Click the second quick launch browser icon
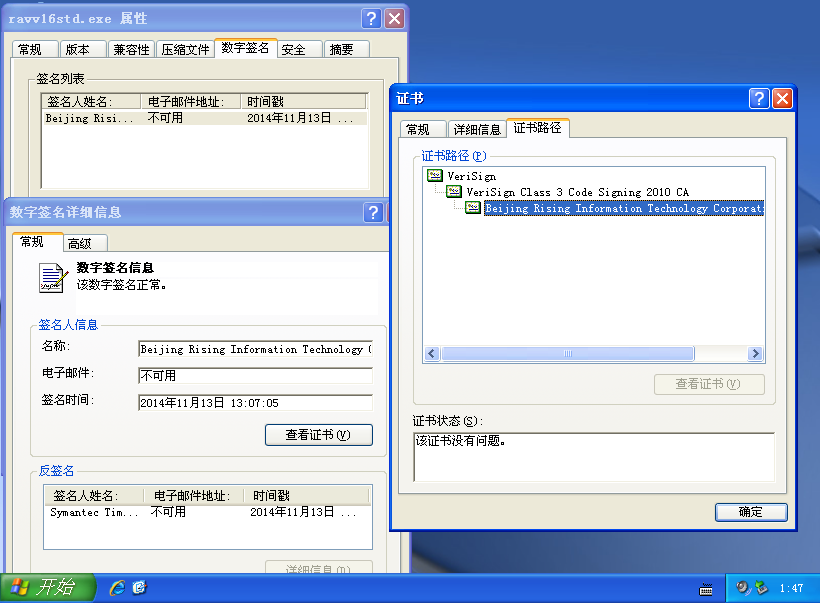The image size is (820, 603). click(139, 588)
